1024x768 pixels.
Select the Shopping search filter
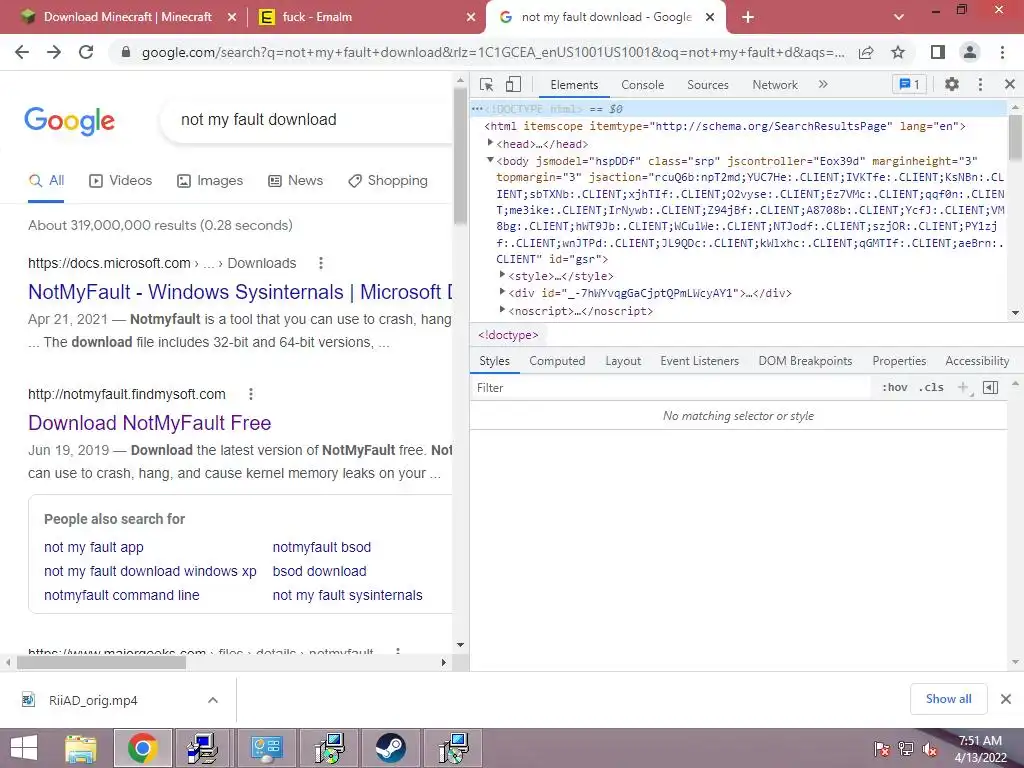click(388, 181)
